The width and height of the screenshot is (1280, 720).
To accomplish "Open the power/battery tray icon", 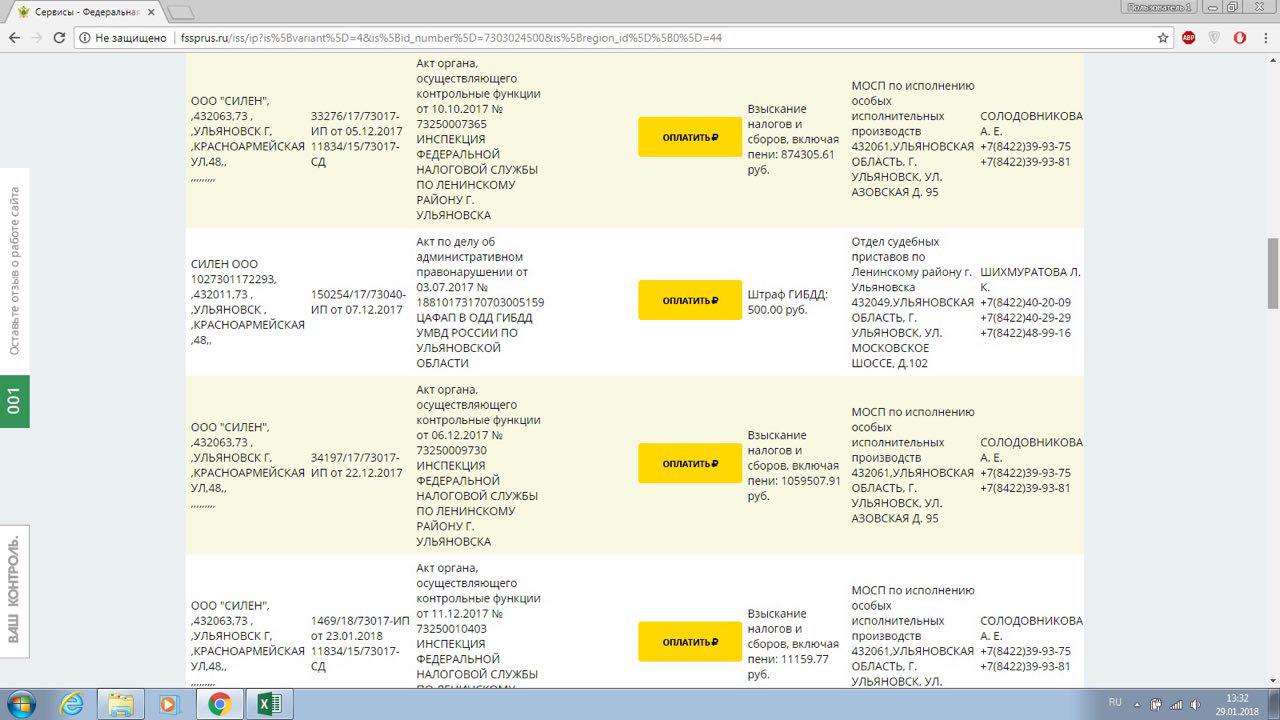I will pyautogui.click(x=1155, y=704).
